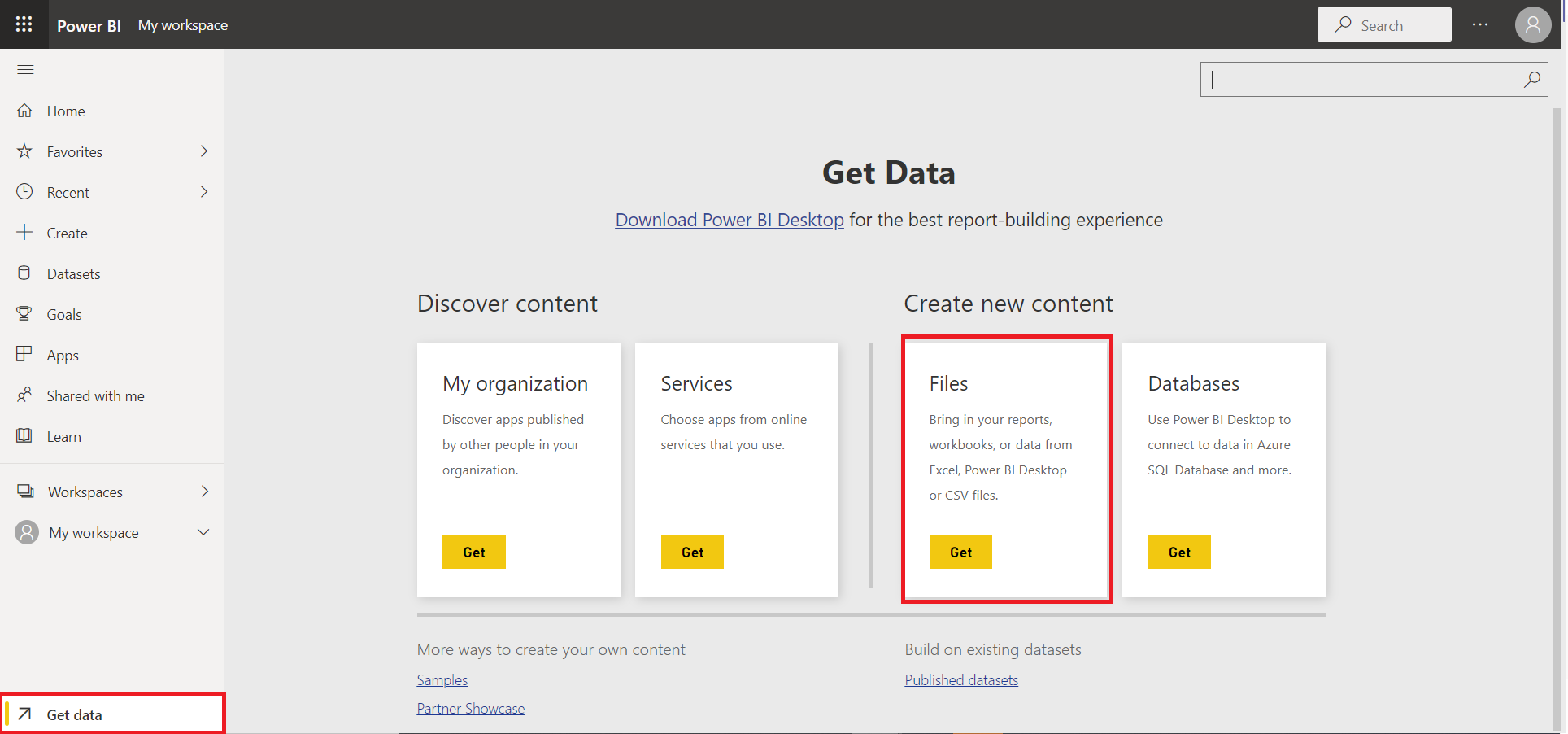The height and width of the screenshot is (734, 1568).
Task: Click the Apps grid icon
Action: (24, 354)
